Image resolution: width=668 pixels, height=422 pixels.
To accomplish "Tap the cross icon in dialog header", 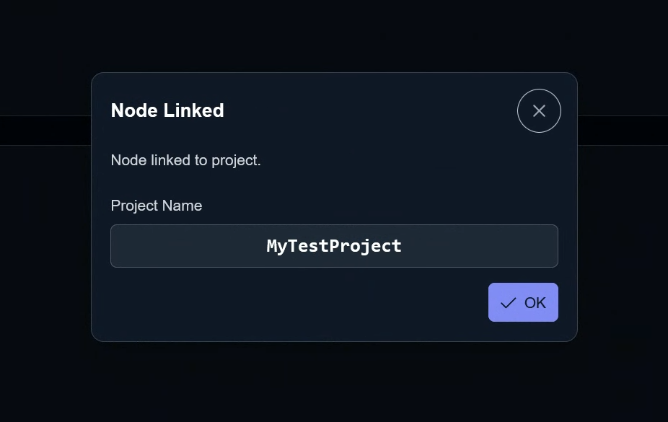I will [x=539, y=111].
